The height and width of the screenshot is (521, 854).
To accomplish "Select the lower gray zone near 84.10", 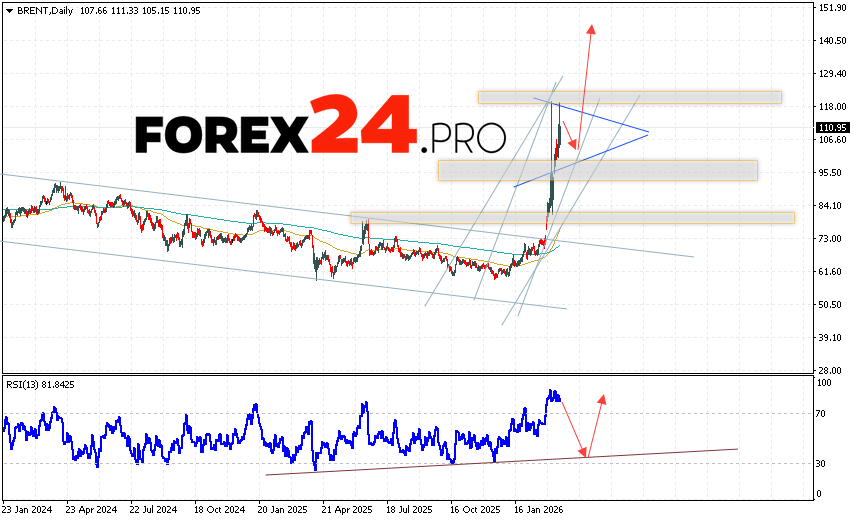I will coord(571,217).
